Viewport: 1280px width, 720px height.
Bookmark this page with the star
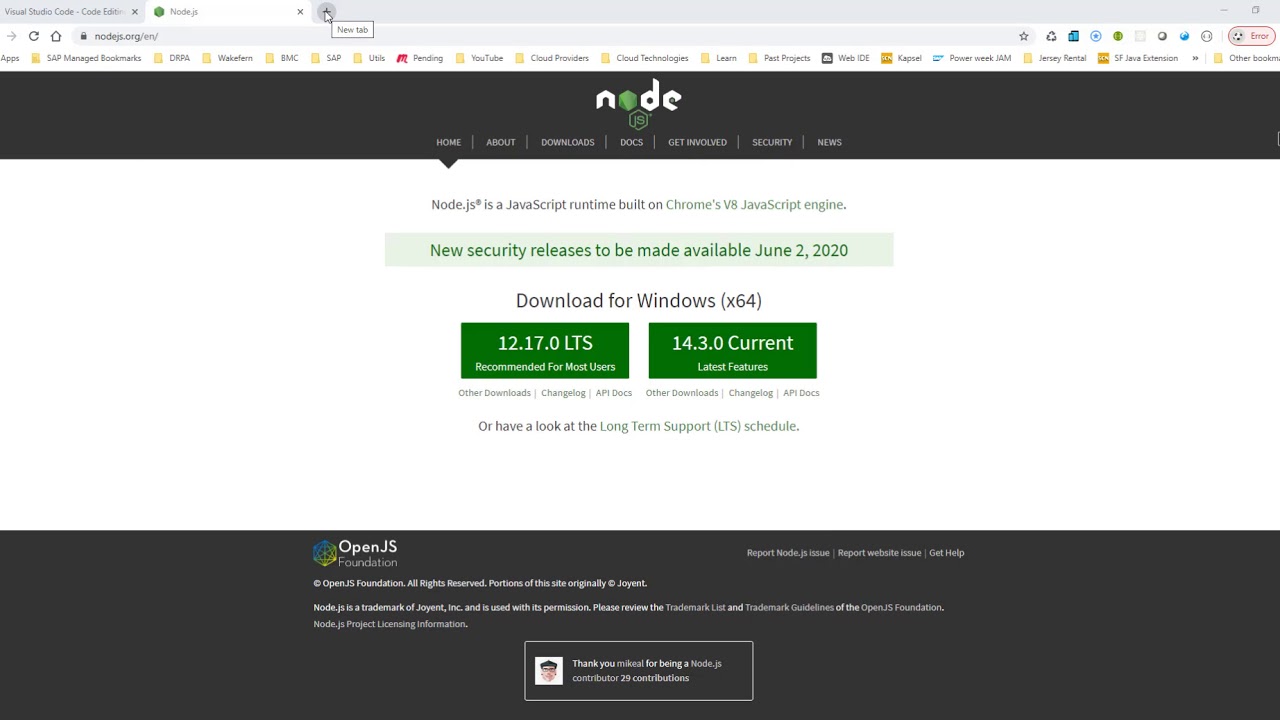1024,36
